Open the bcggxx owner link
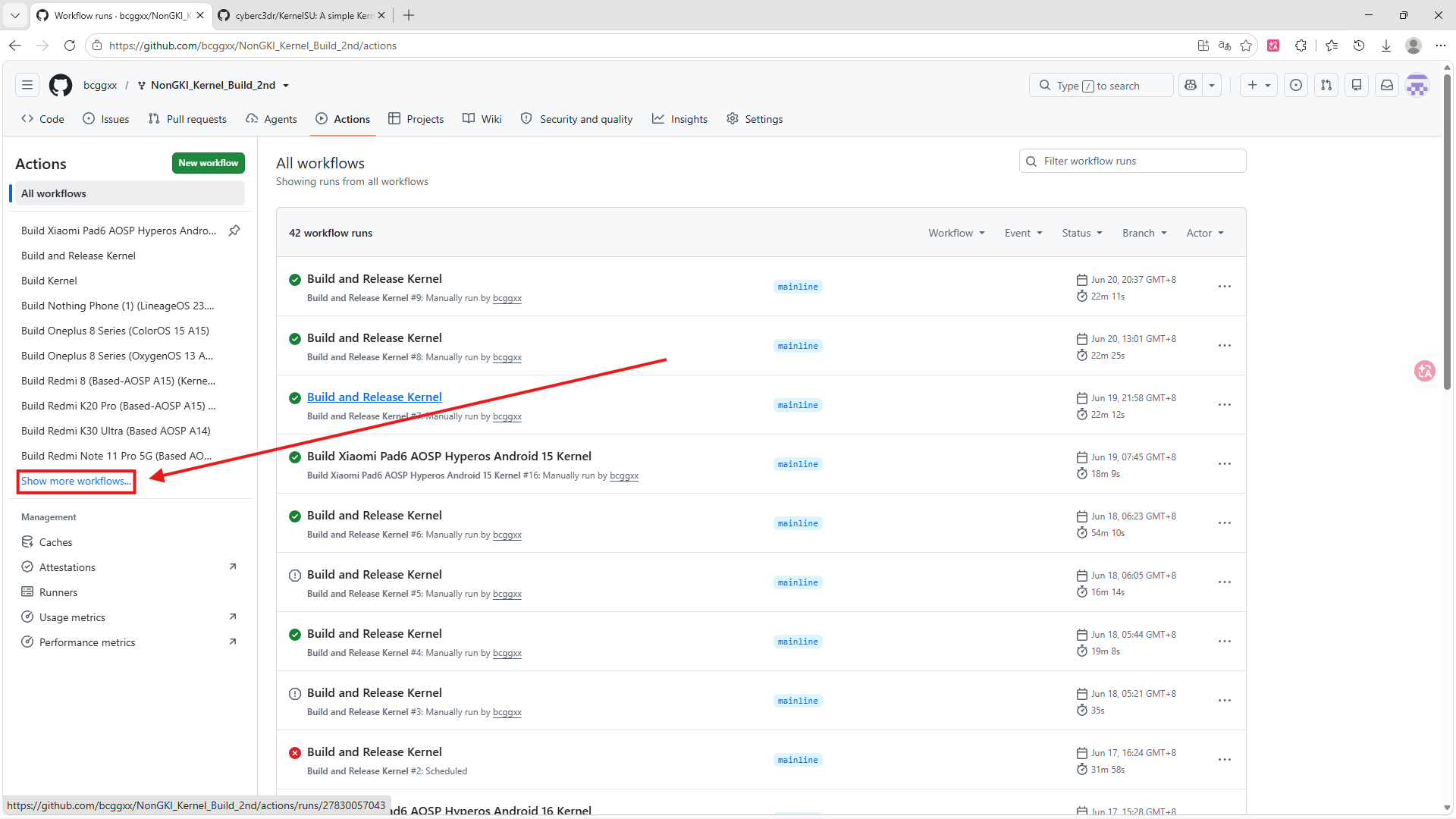The width and height of the screenshot is (1456, 819). 100,85
